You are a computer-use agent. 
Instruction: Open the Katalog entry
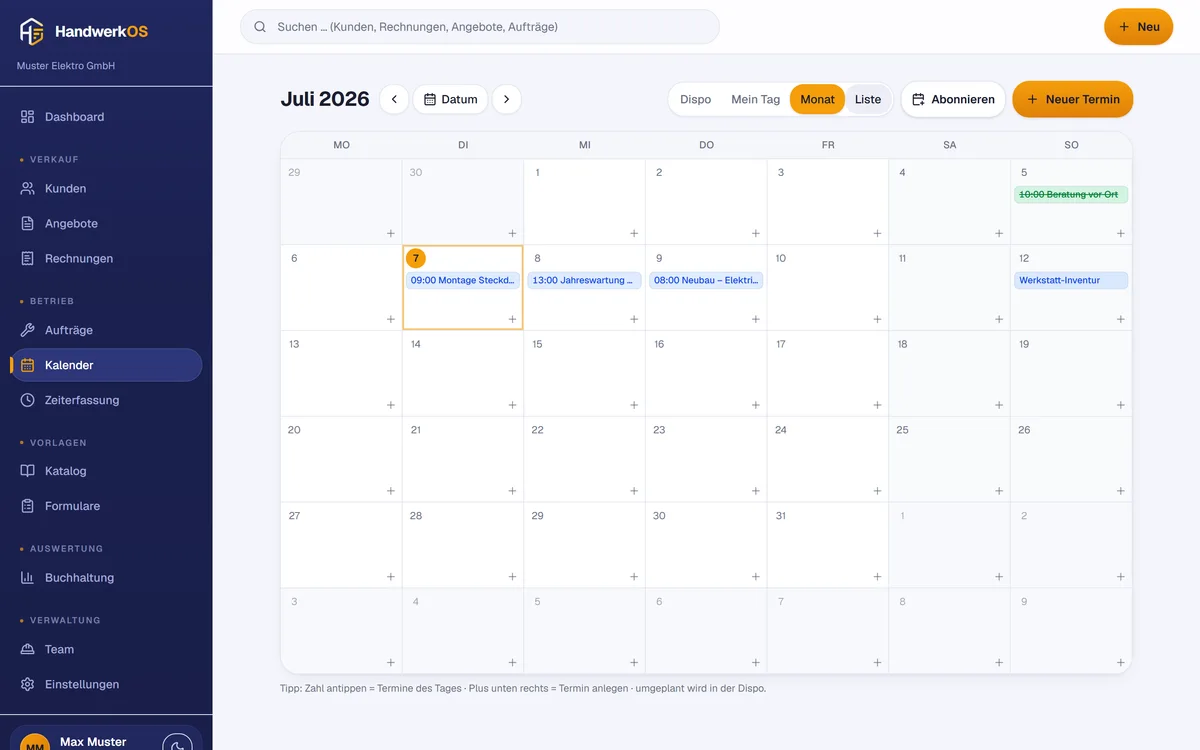click(106, 471)
